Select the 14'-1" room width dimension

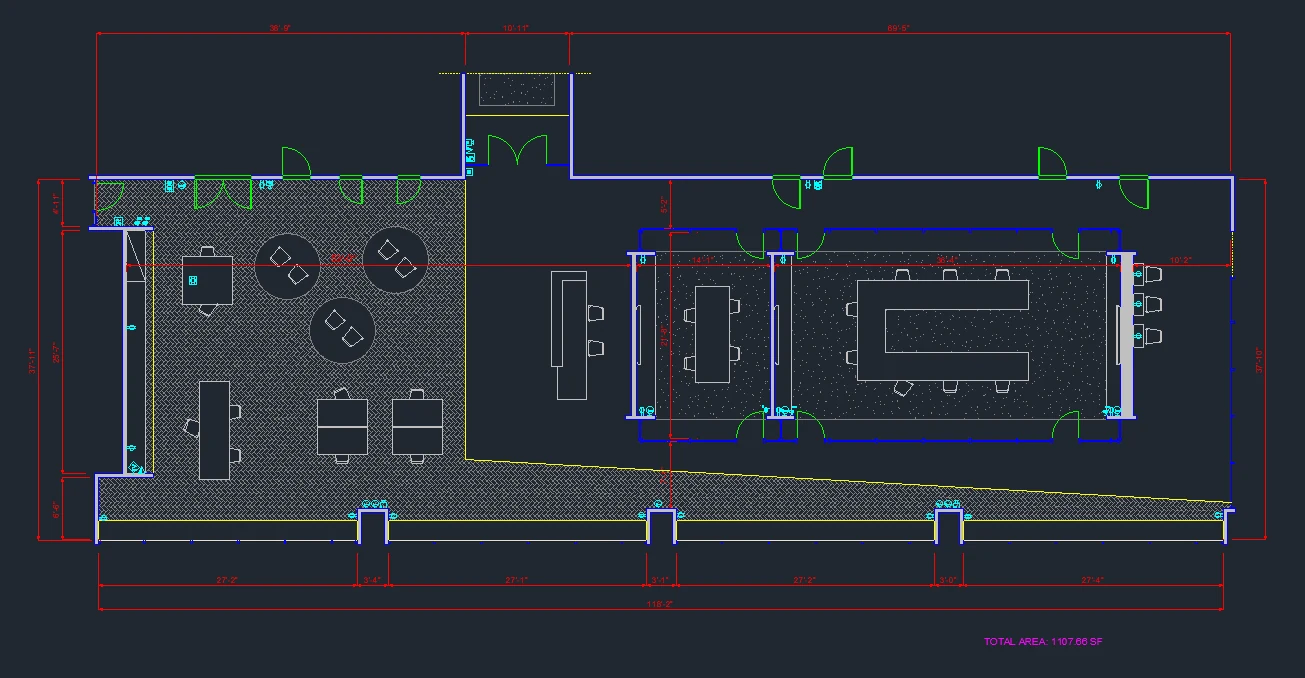click(705, 260)
